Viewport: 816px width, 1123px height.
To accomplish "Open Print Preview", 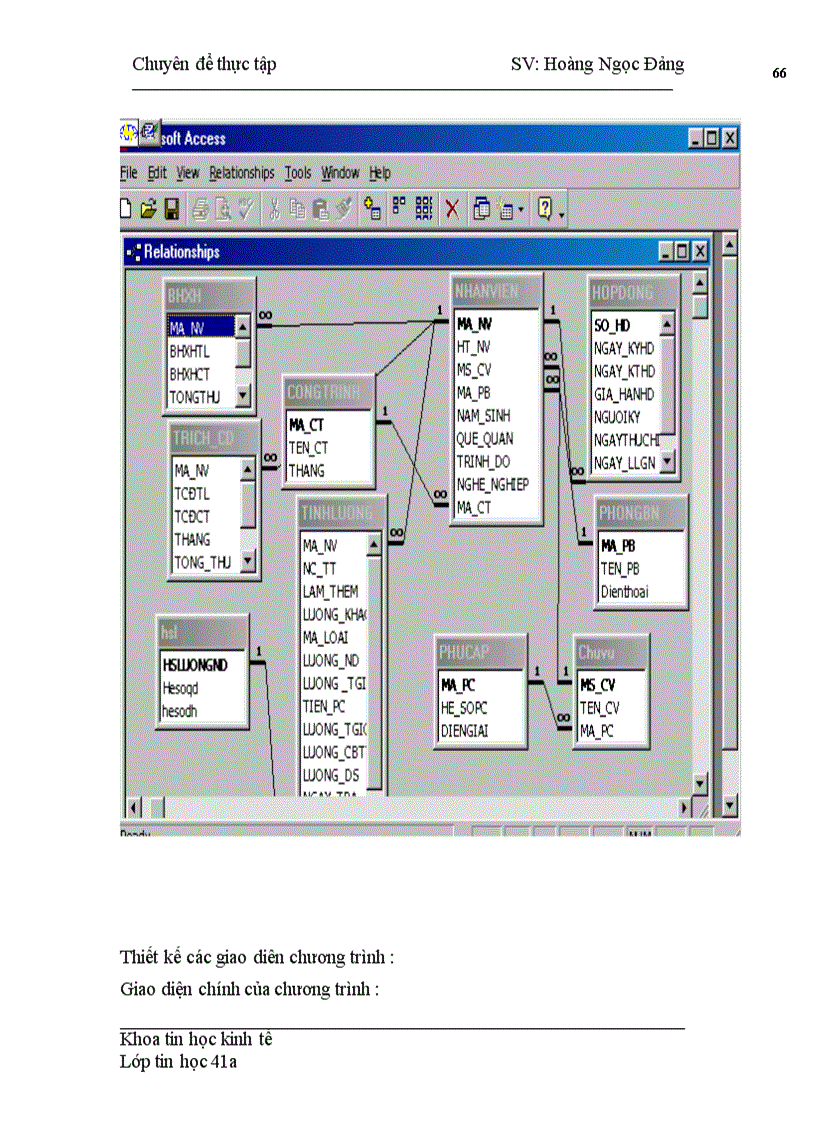I will 222,207.
